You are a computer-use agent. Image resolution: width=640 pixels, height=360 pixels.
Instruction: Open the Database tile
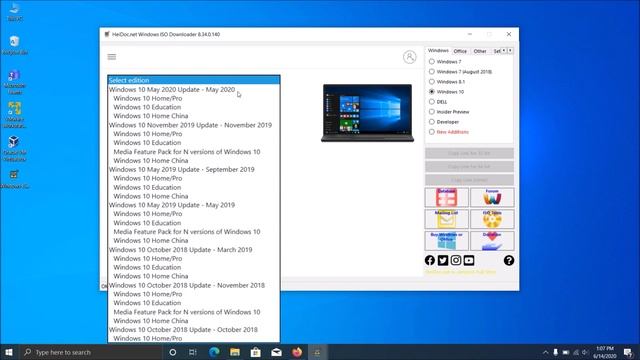click(x=447, y=198)
